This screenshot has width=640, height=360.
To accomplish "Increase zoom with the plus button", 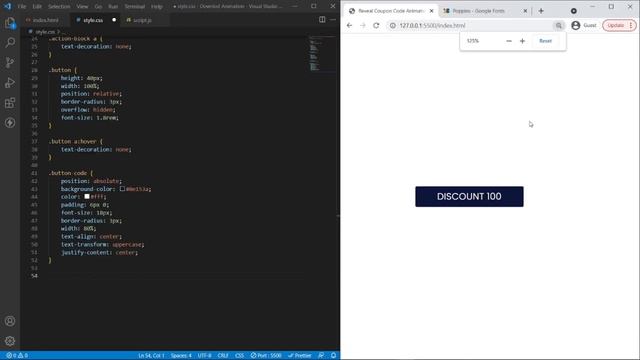I will pos(522,41).
